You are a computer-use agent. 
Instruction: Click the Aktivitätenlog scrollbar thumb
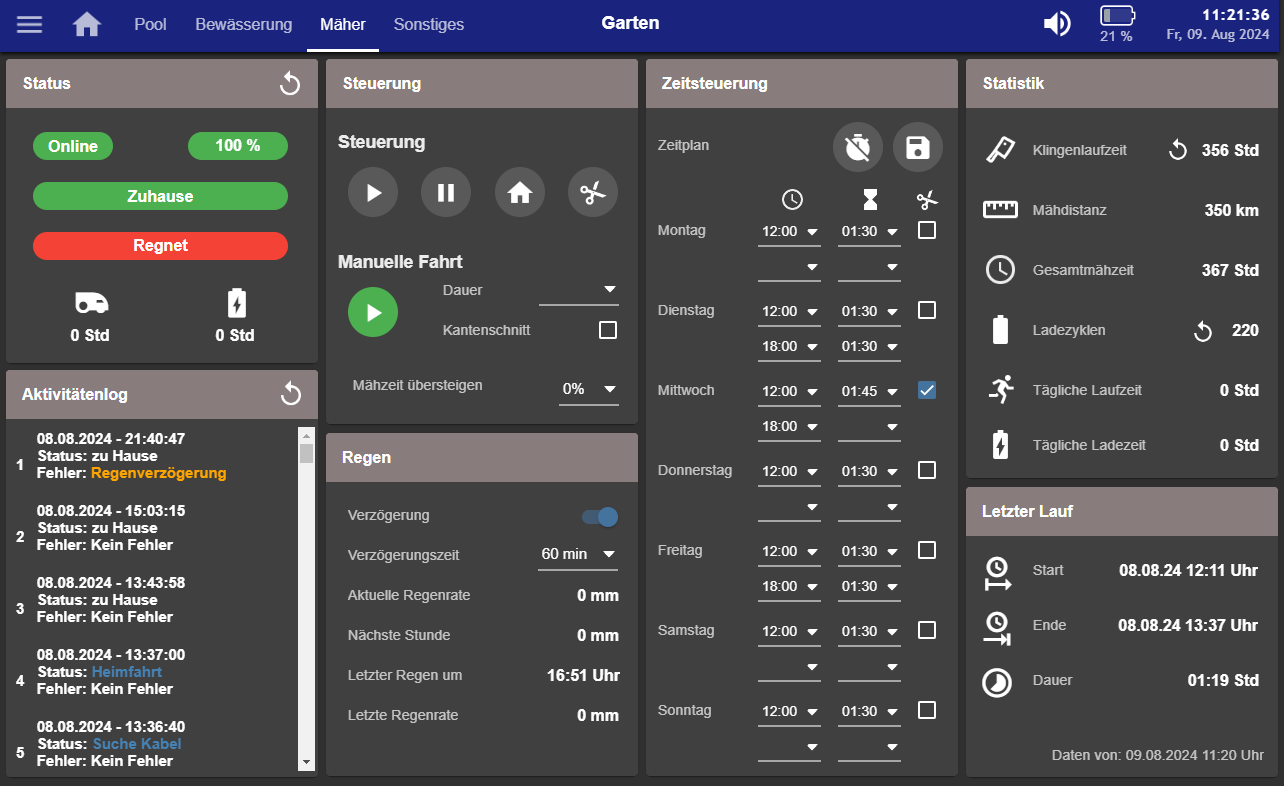tap(307, 453)
